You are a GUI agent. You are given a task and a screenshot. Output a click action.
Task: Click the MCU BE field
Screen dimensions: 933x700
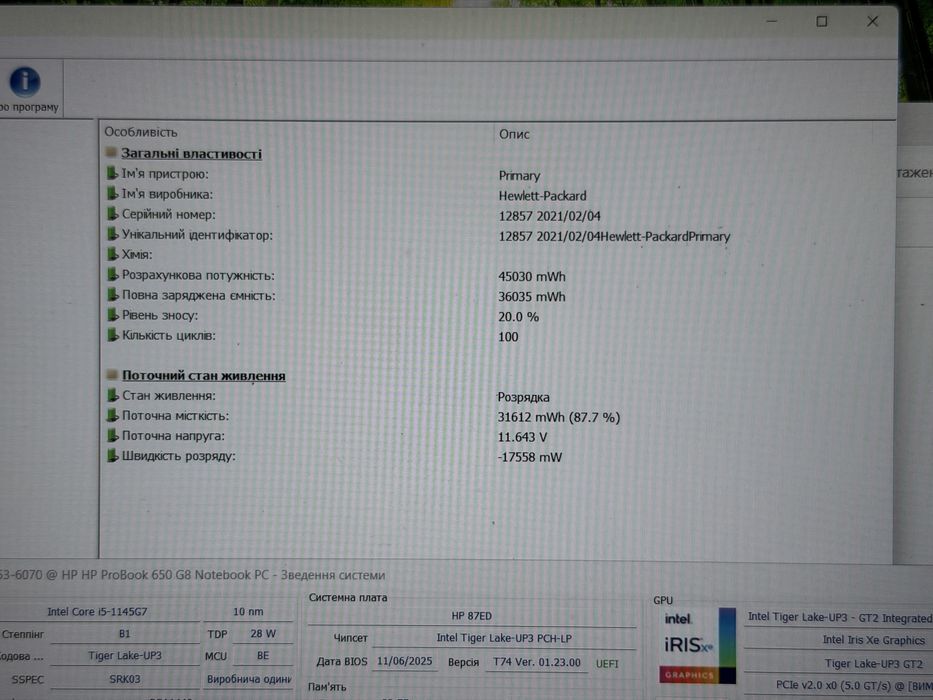coord(262,656)
